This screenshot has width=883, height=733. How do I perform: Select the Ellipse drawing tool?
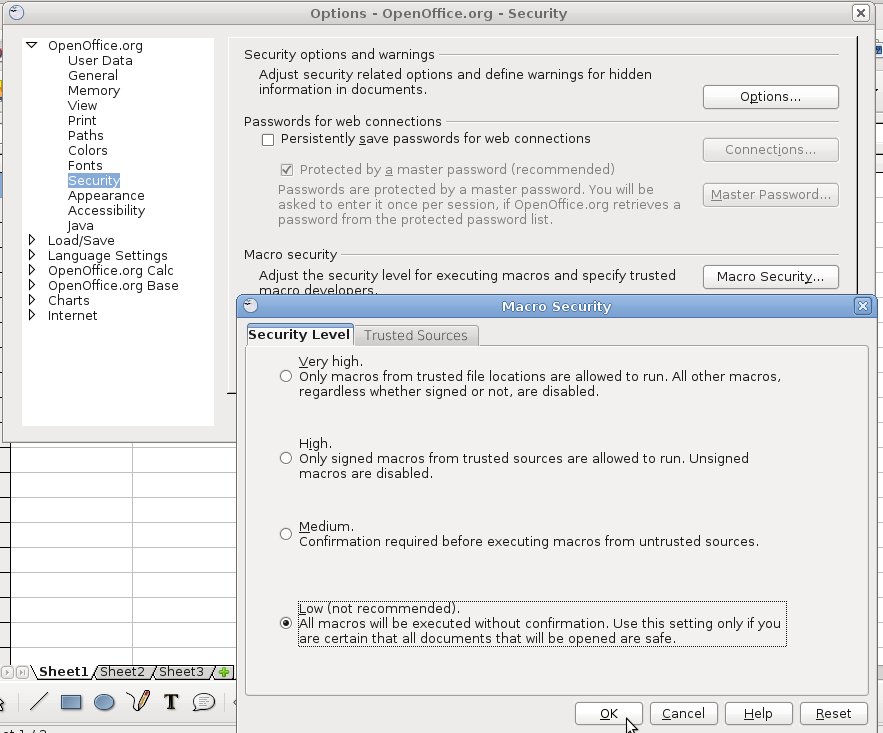[x=104, y=702]
